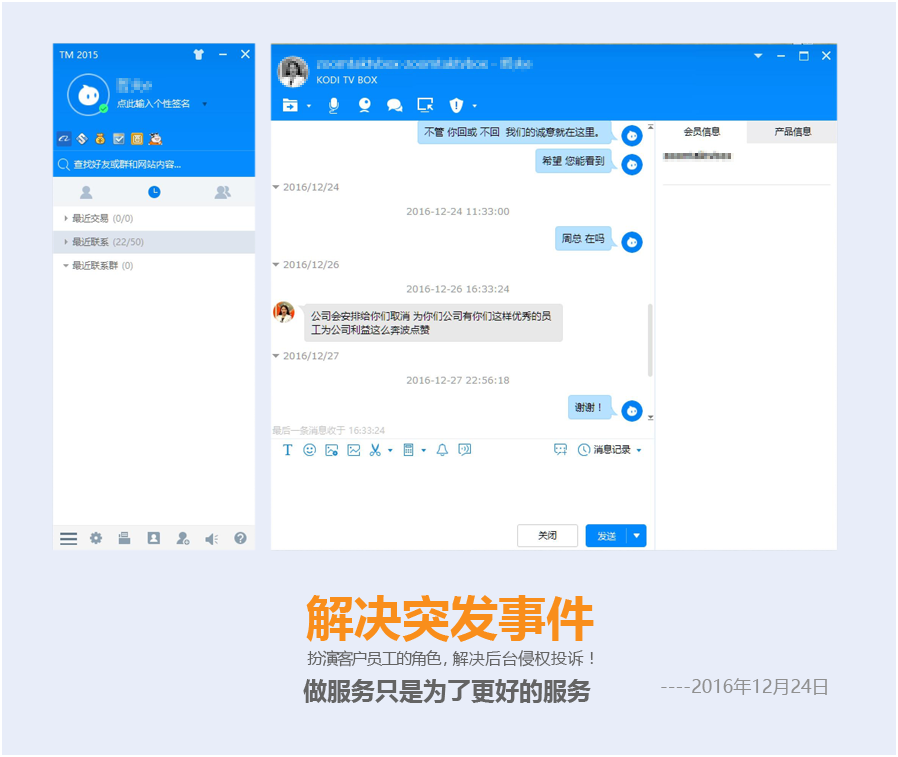The width and height of the screenshot is (898, 757).
Task: Open 消息记录 message history
Action: [x=604, y=450]
